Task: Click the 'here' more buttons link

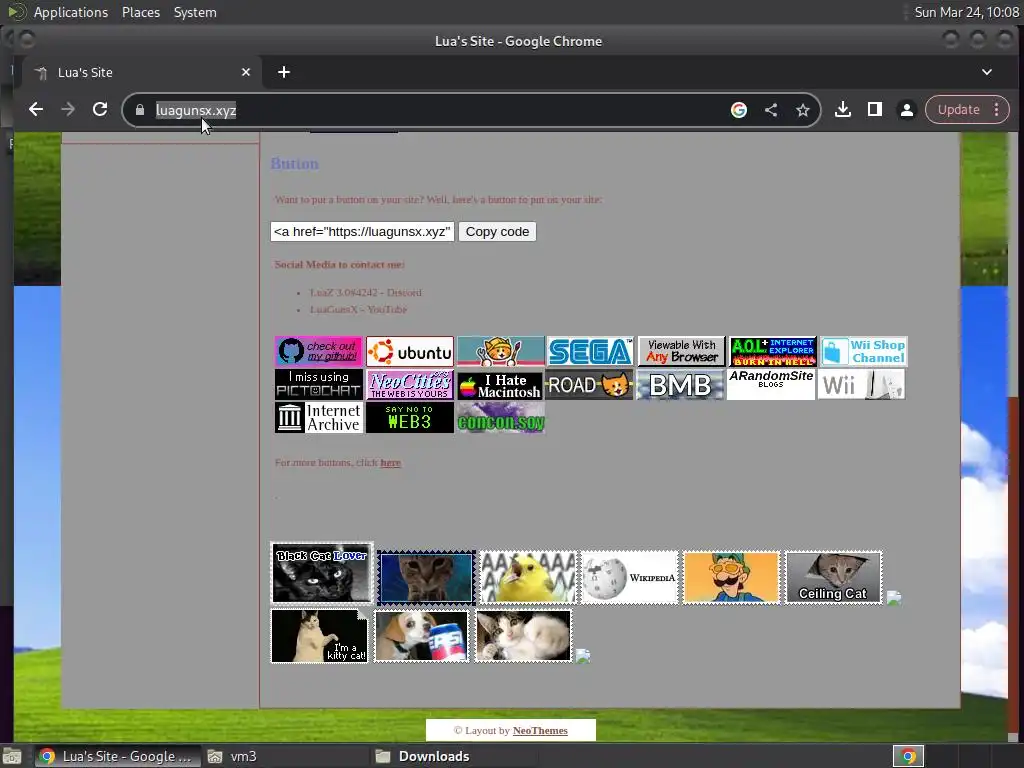Action: tap(391, 462)
